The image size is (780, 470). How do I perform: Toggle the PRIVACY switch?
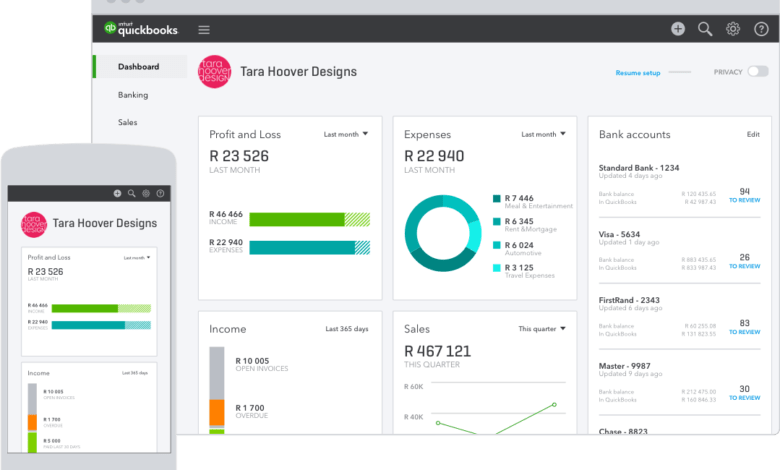coord(758,72)
